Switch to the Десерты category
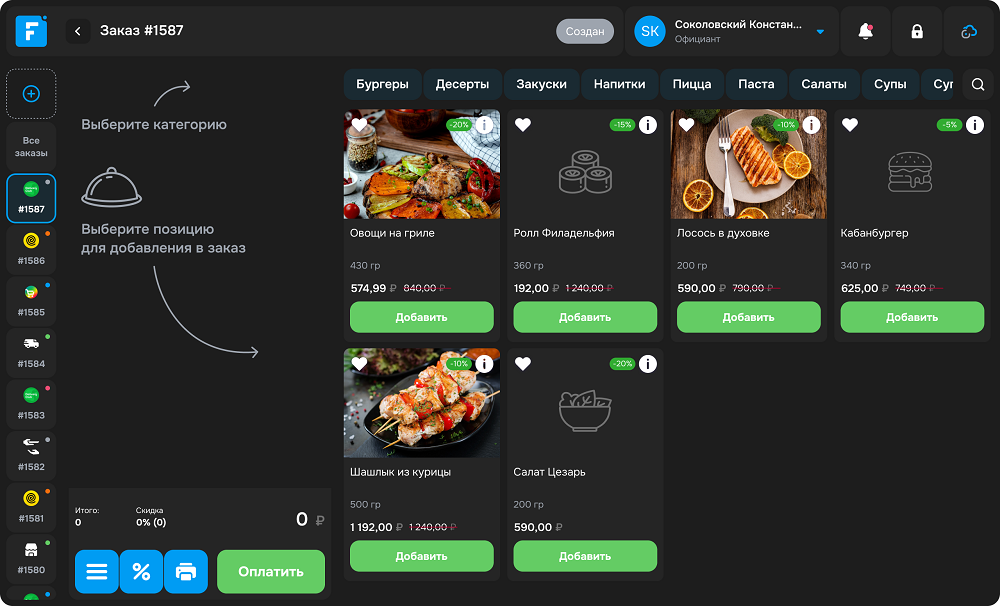 462,84
